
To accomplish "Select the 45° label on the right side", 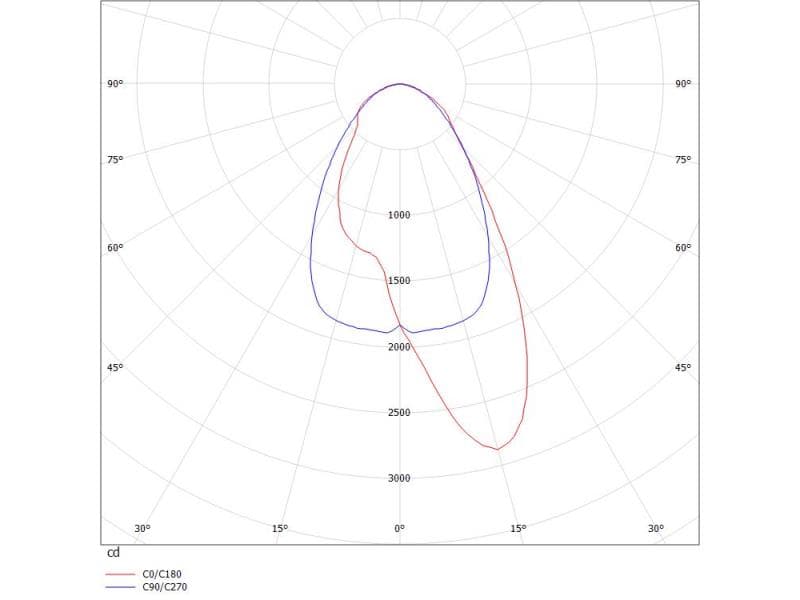I will [683, 368].
